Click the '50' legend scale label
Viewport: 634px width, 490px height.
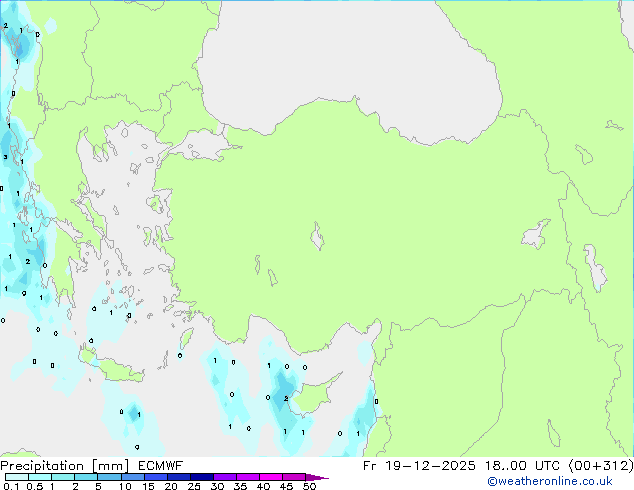coord(309,486)
